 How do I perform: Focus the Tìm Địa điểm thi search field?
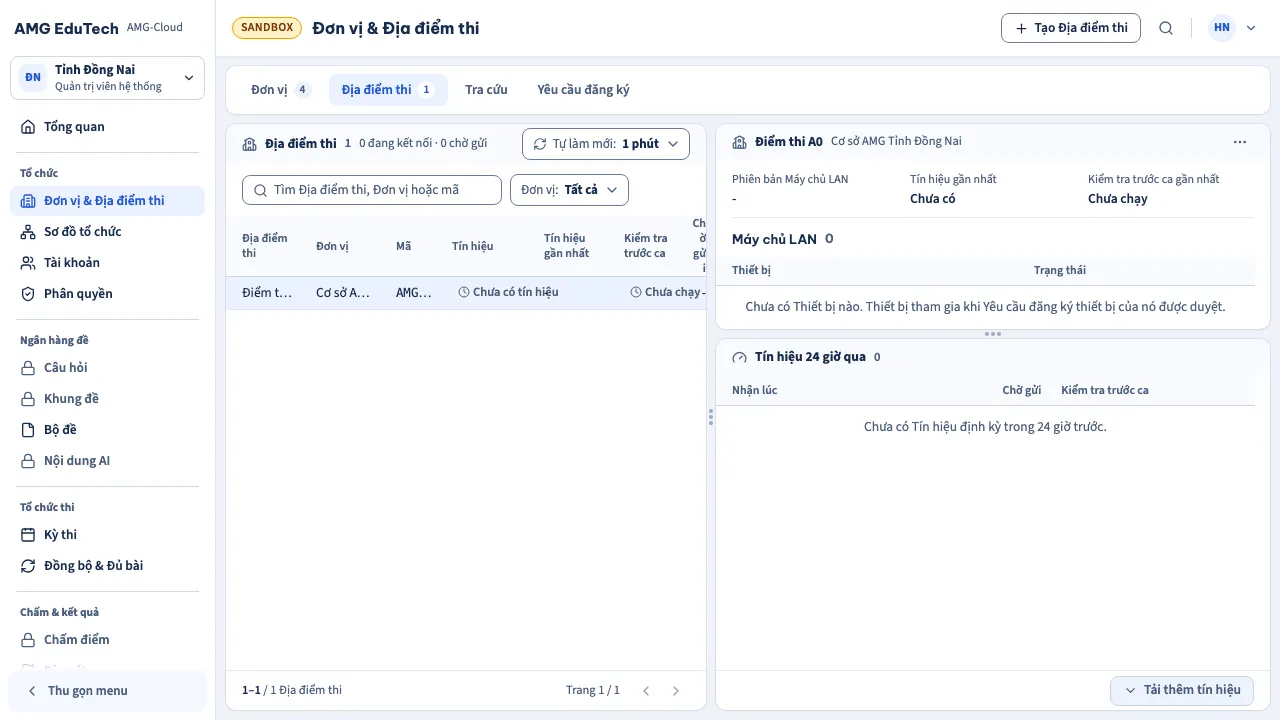[372, 190]
